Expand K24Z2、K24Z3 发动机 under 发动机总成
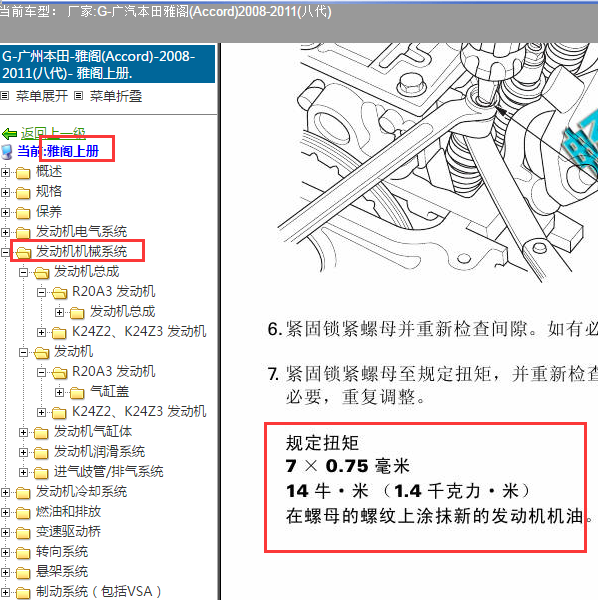This screenshot has height=600, width=598. tap(41, 332)
